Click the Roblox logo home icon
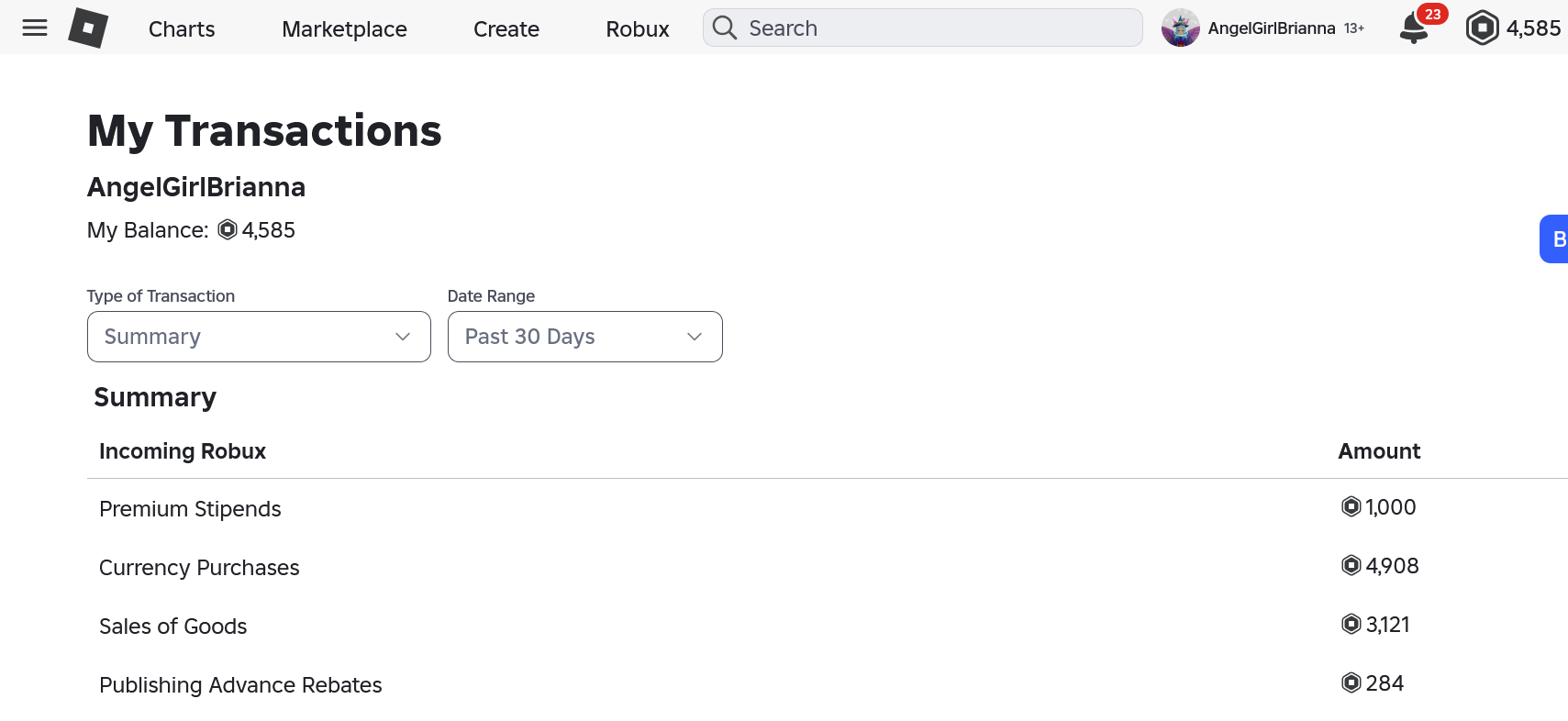 88,28
